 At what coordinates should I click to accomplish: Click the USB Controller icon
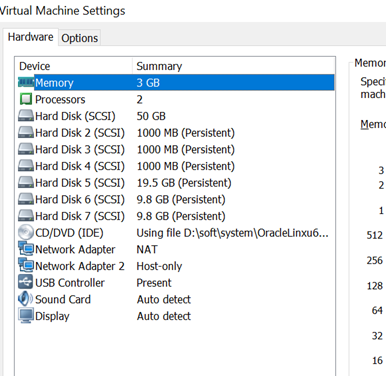[x=26, y=282]
